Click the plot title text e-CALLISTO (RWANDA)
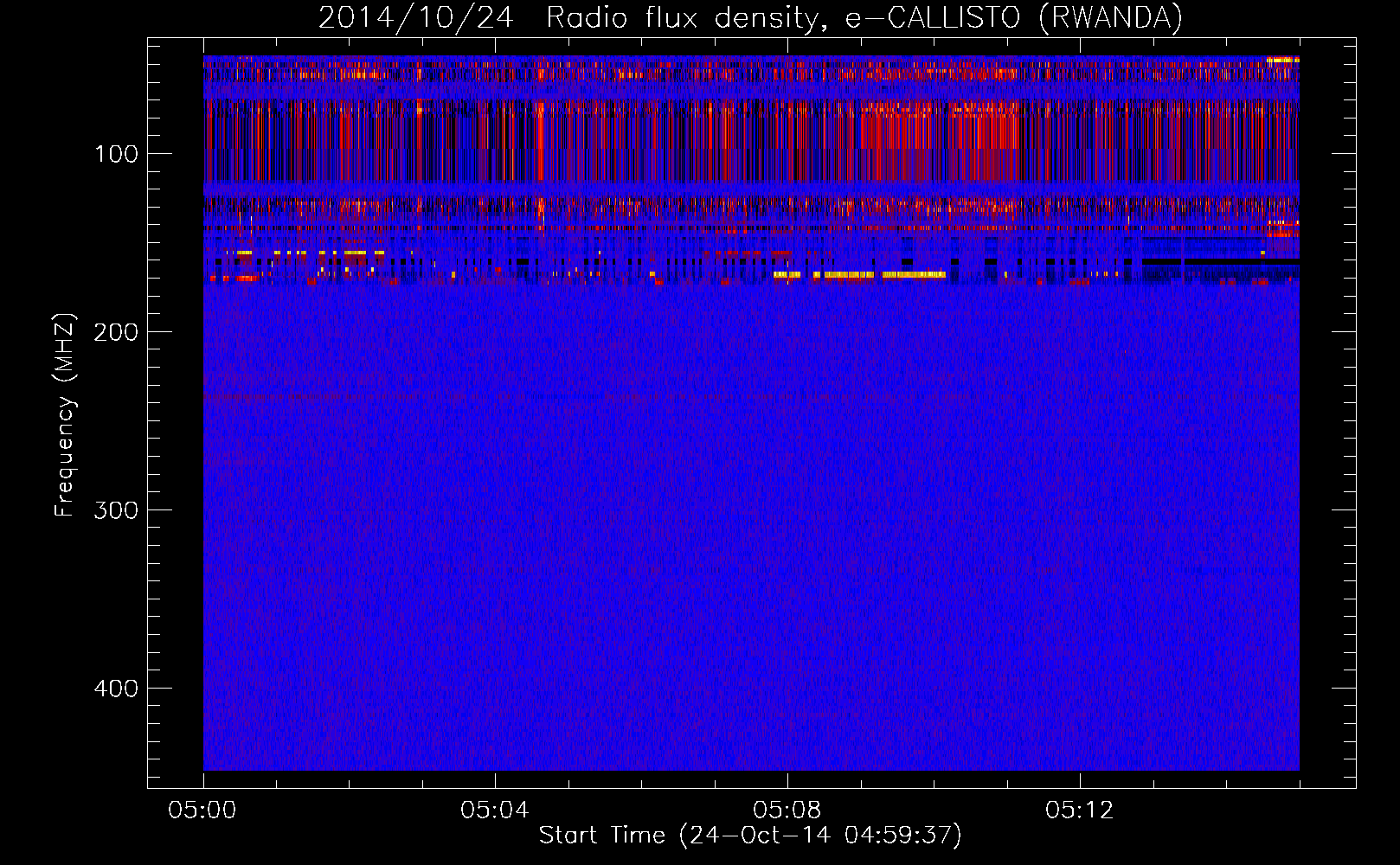 (x=1014, y=18)
